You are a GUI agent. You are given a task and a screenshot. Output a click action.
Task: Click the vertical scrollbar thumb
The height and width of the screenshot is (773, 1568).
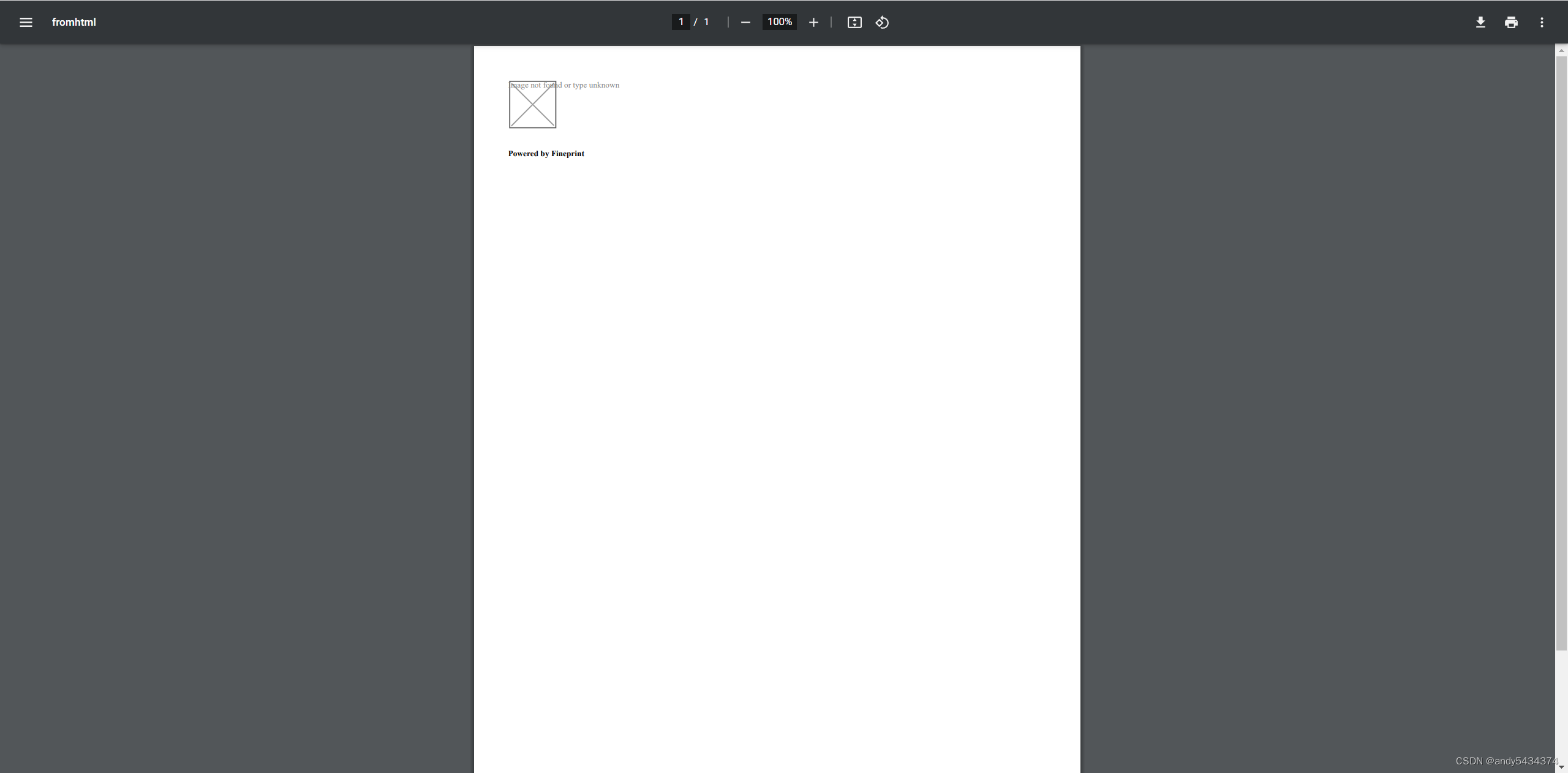point(1561,353)
